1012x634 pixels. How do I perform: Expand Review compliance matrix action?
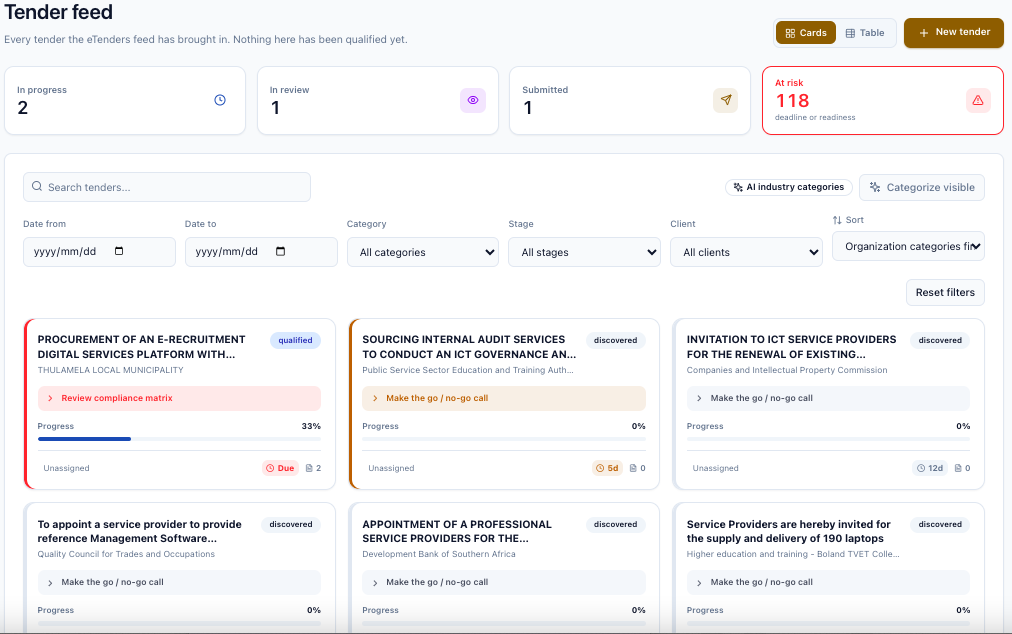point(179,398)
